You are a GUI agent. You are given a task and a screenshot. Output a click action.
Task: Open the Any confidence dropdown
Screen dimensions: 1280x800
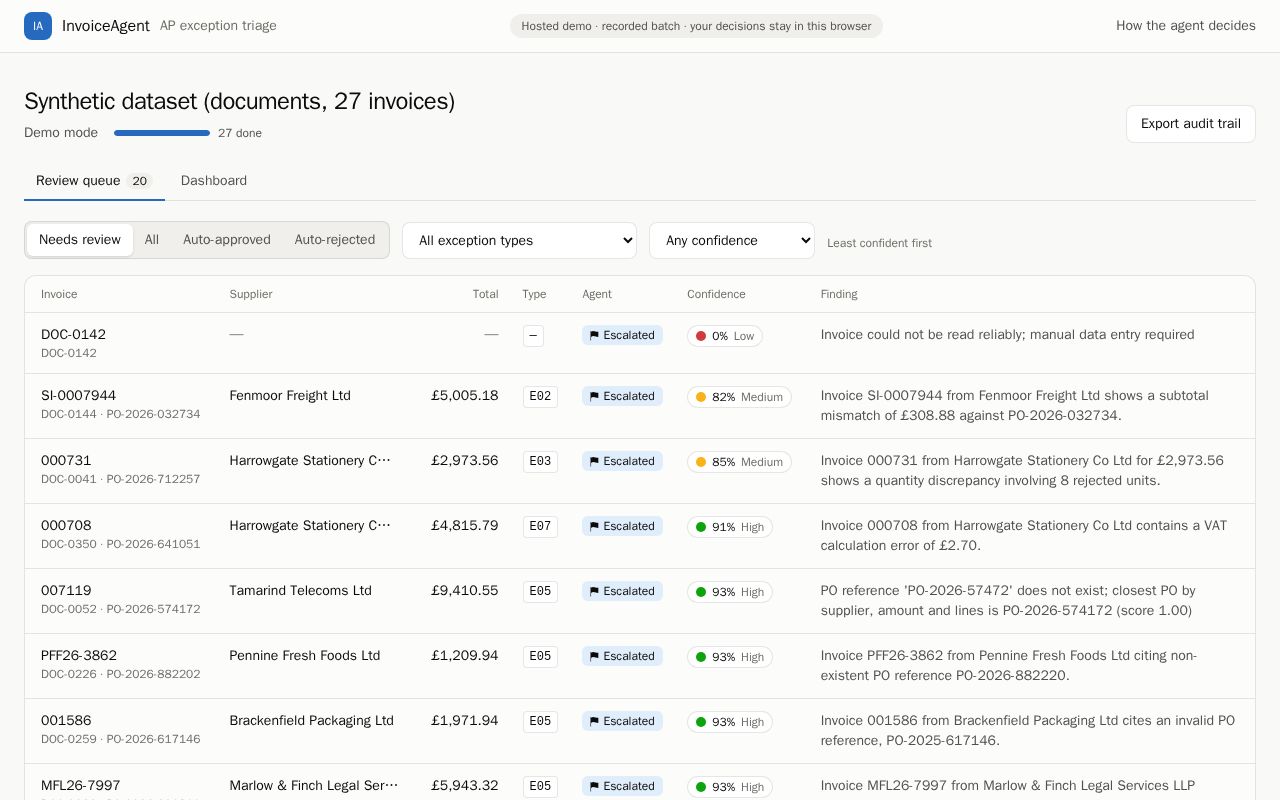click(x=732, y=240)
